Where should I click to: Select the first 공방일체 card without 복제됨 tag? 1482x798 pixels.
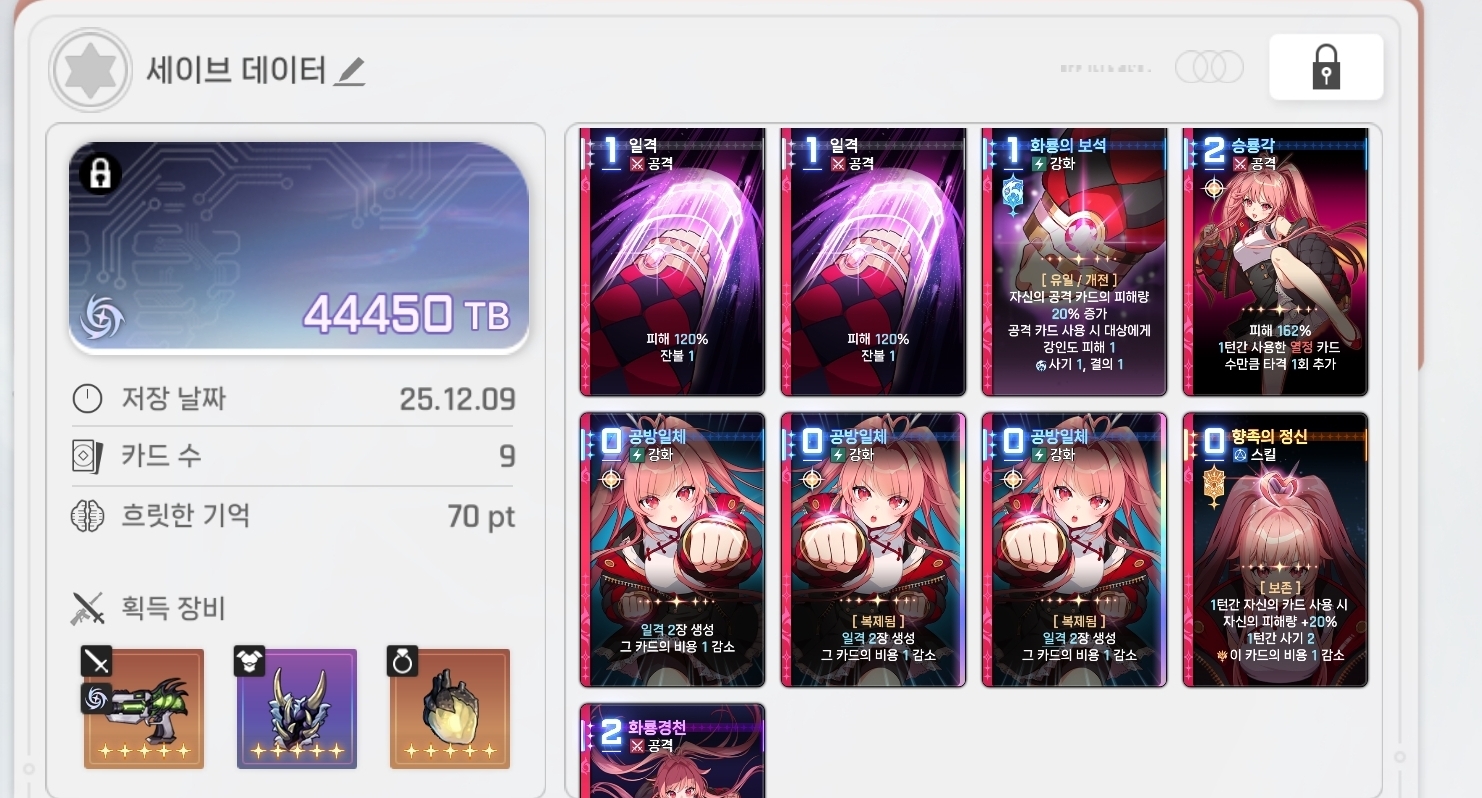(x=673, y=550)
